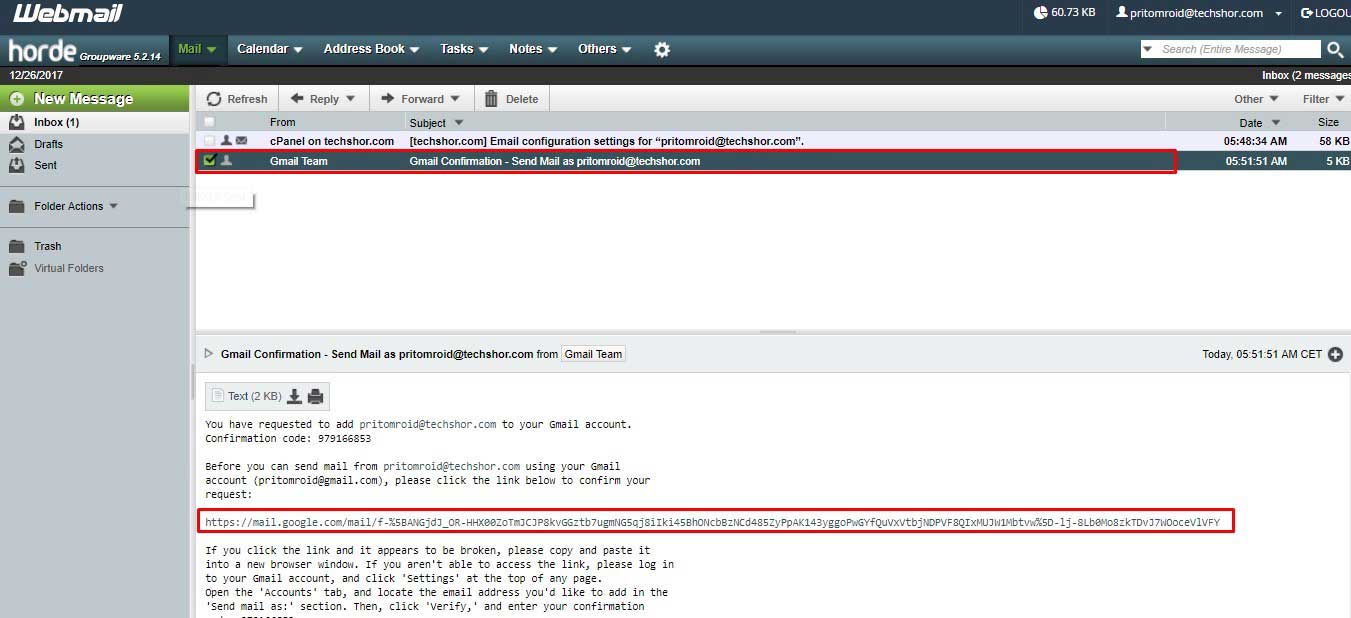
Task: Open the Calendar menu
Action: click(269, 49)
